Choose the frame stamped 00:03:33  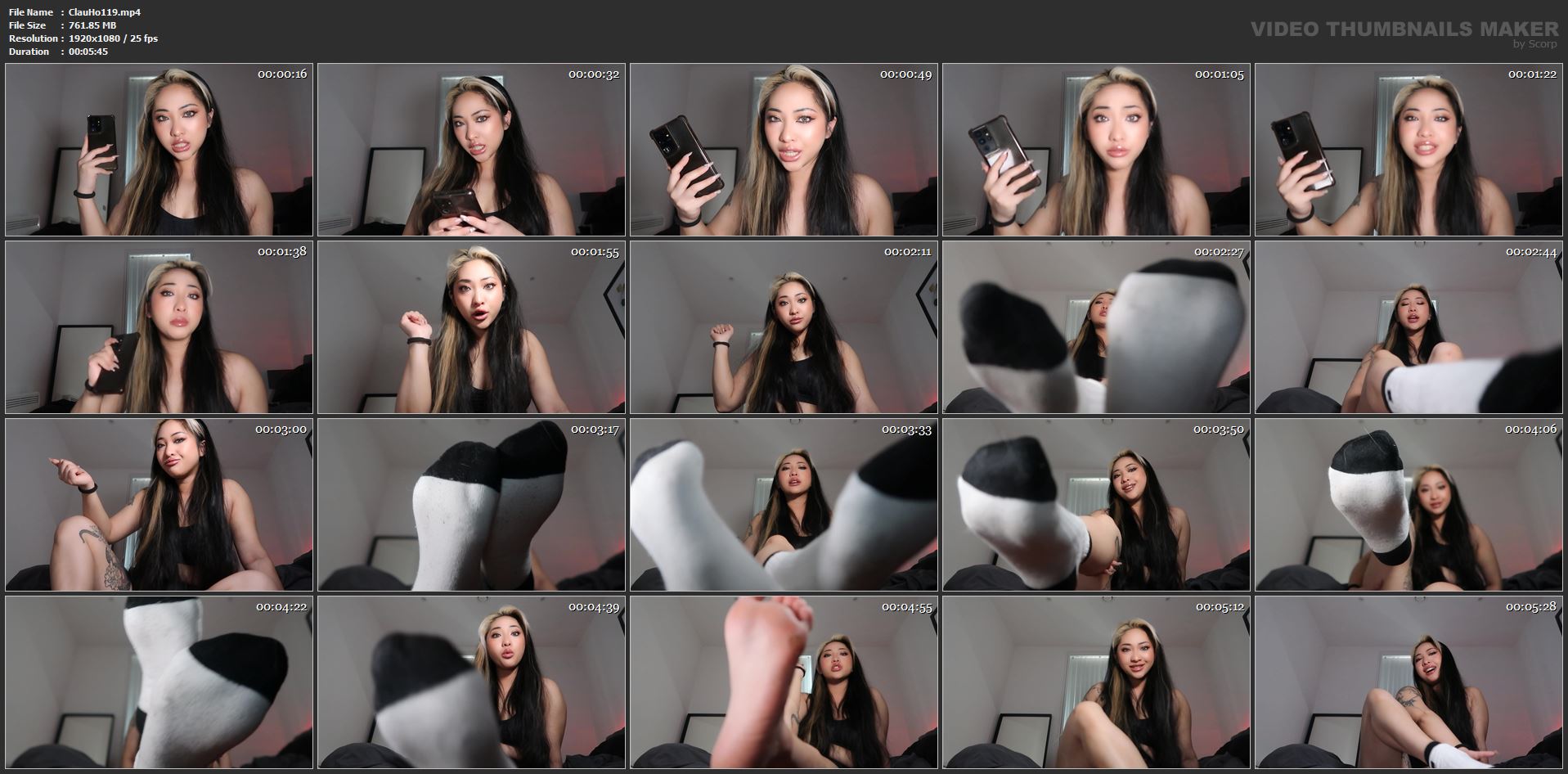784,505
